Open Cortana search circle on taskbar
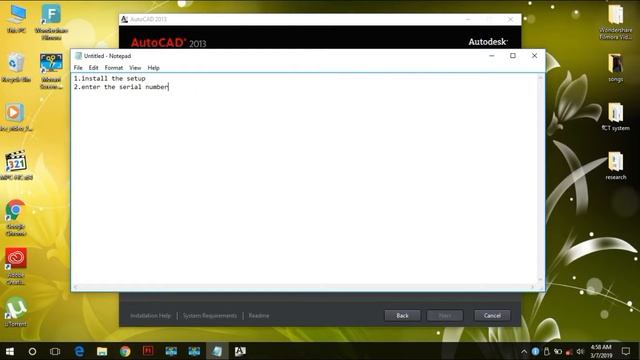Image resolution: width=640 pixels, height=360 pixels. [x=32, y=351]
